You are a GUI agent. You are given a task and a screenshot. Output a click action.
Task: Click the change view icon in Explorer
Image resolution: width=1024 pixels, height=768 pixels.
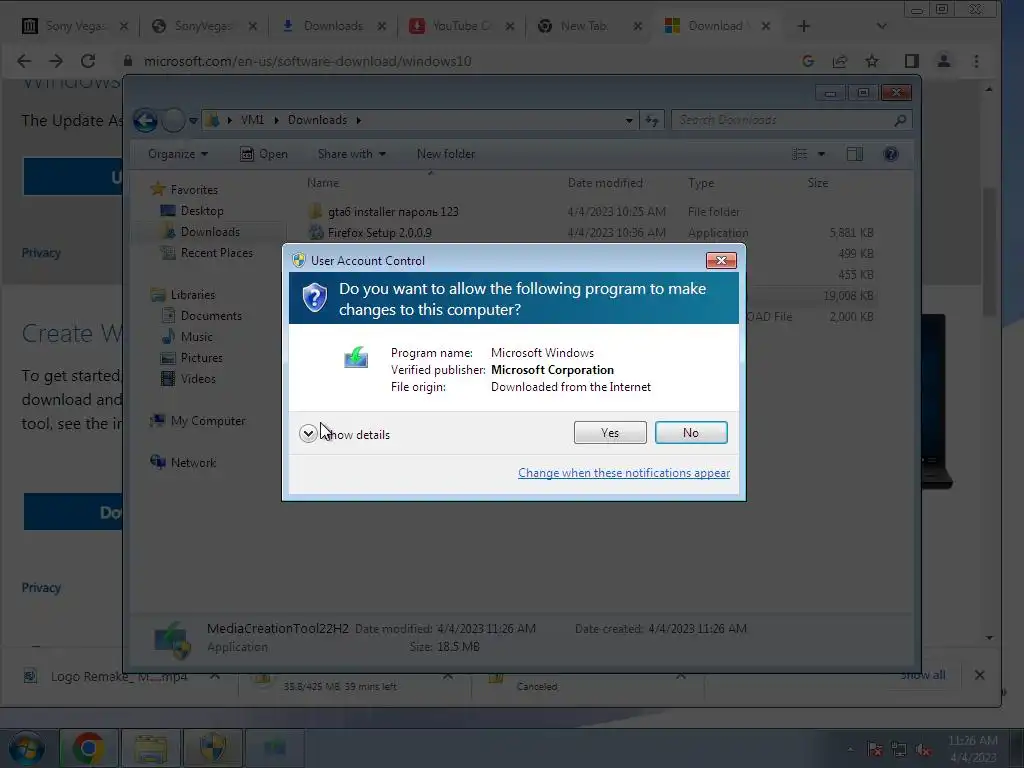coord(800,154)
